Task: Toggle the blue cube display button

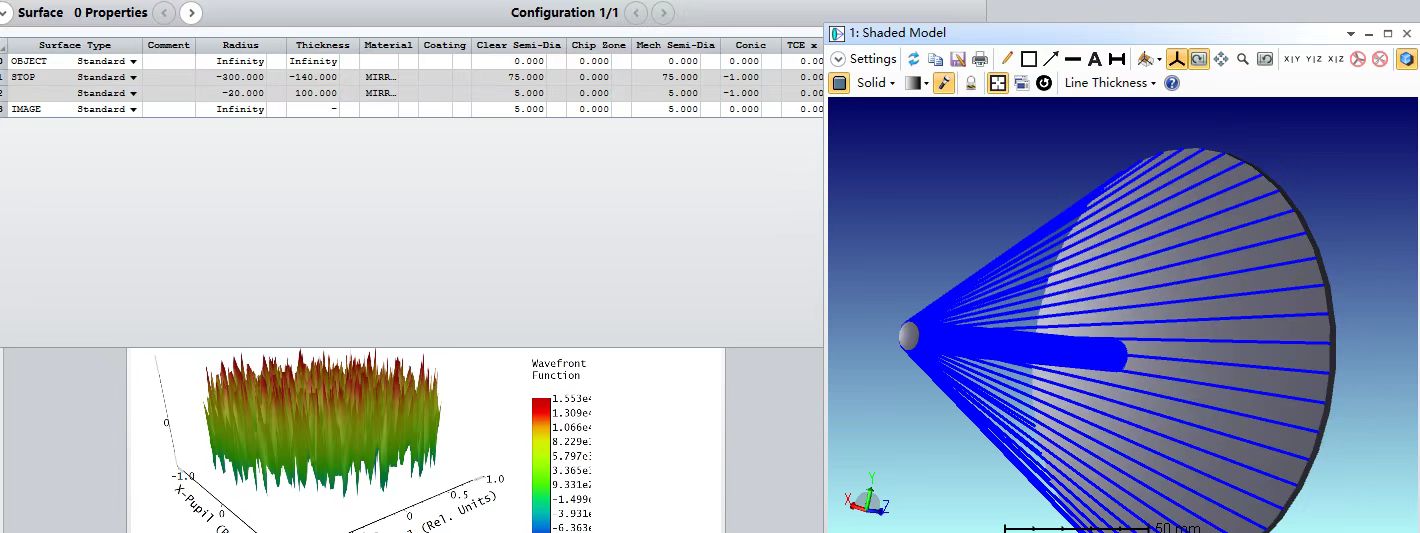Action: click(1406, 59)
